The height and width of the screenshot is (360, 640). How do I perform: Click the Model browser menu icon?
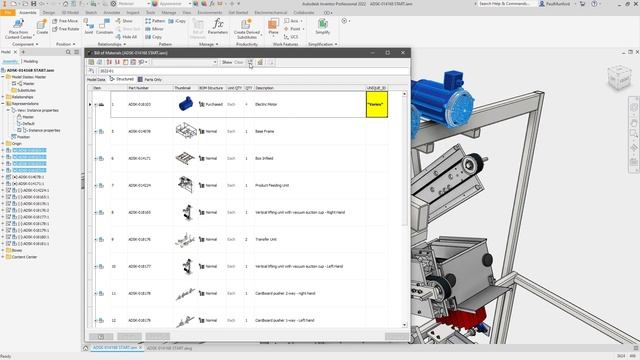coord(76,52)
